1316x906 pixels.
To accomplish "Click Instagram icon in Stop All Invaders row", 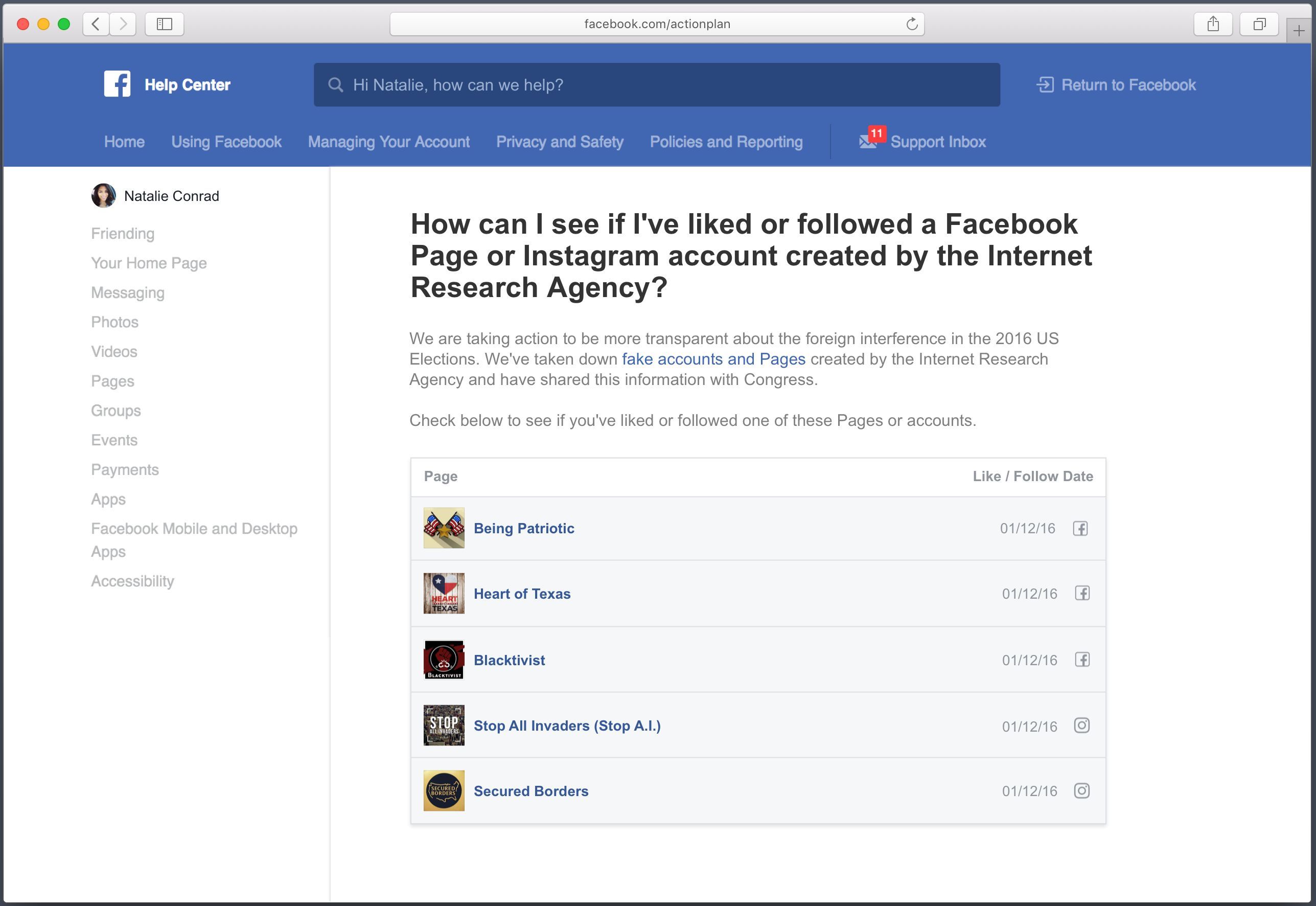I will [x=1081, y=726].
